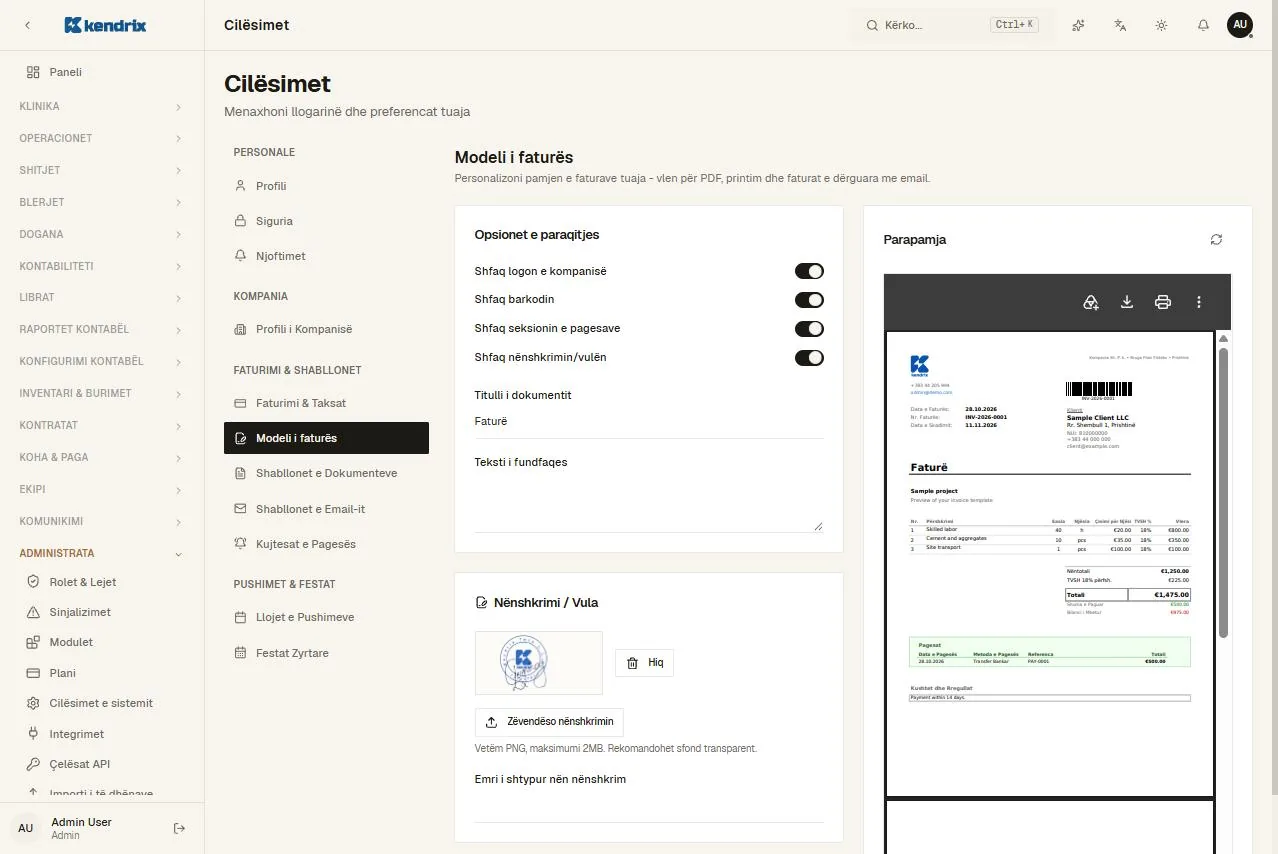Viewport: 1278px width, 854px height.
Task: Click the Titulli i dokumentit input field
Action: tap(649, 422)
